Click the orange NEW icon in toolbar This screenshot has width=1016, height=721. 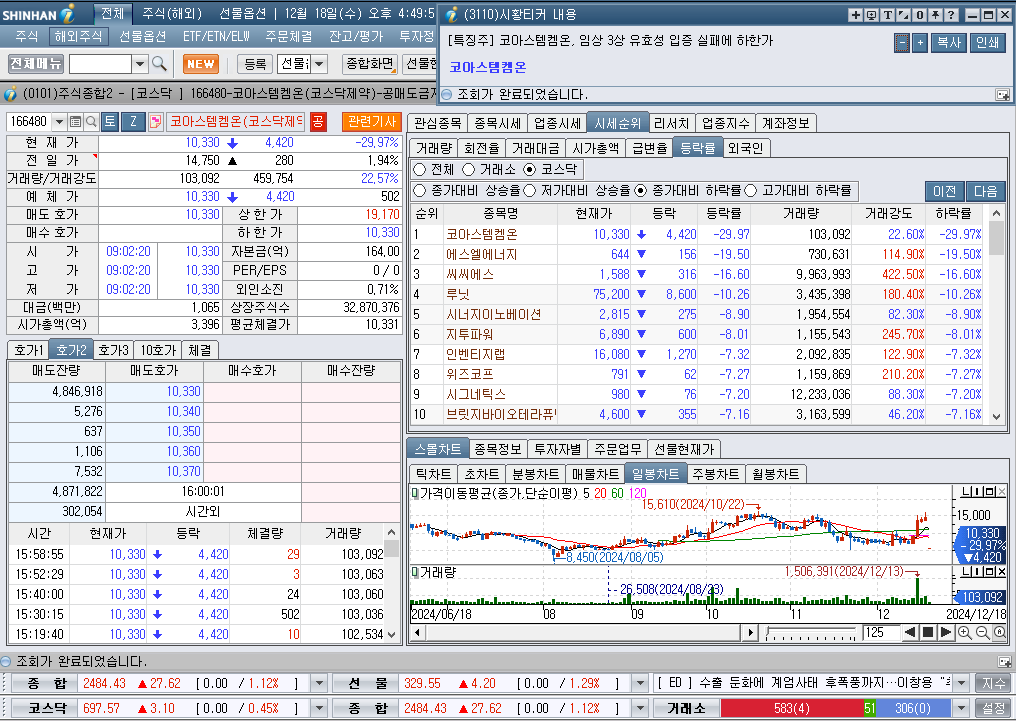(x=201, y=63)
